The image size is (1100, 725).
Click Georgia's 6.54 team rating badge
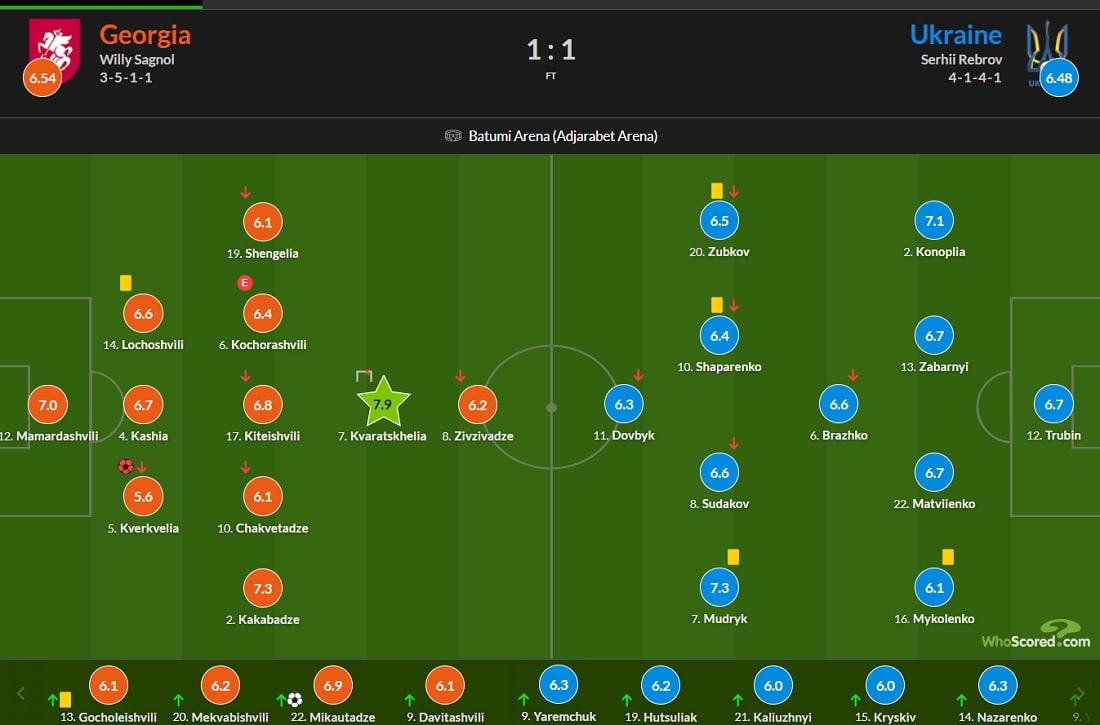[42, 77]
